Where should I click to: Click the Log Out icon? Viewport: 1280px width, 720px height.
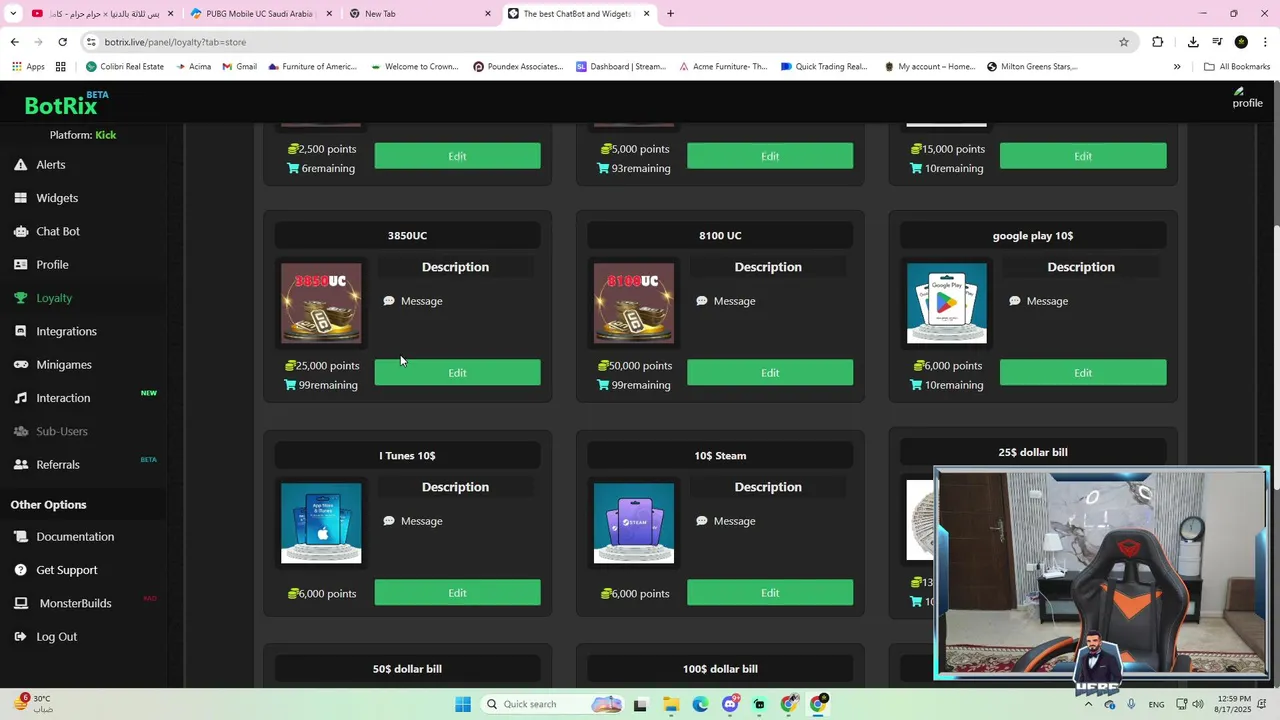coord(20,637)
